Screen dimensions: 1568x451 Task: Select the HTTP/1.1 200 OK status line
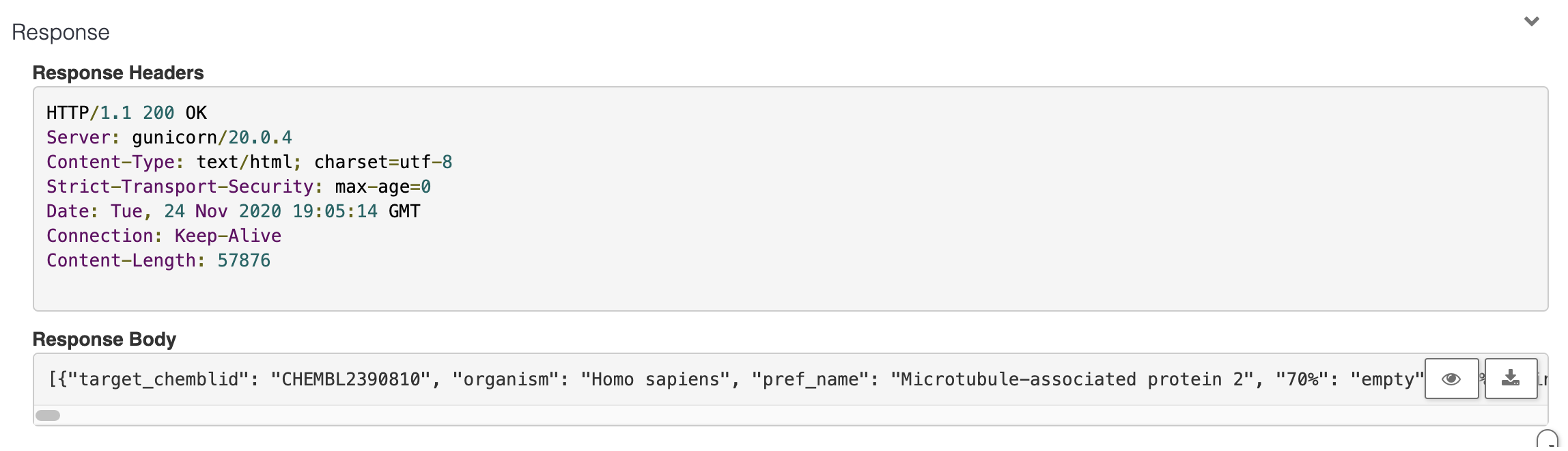pos(126,112)
